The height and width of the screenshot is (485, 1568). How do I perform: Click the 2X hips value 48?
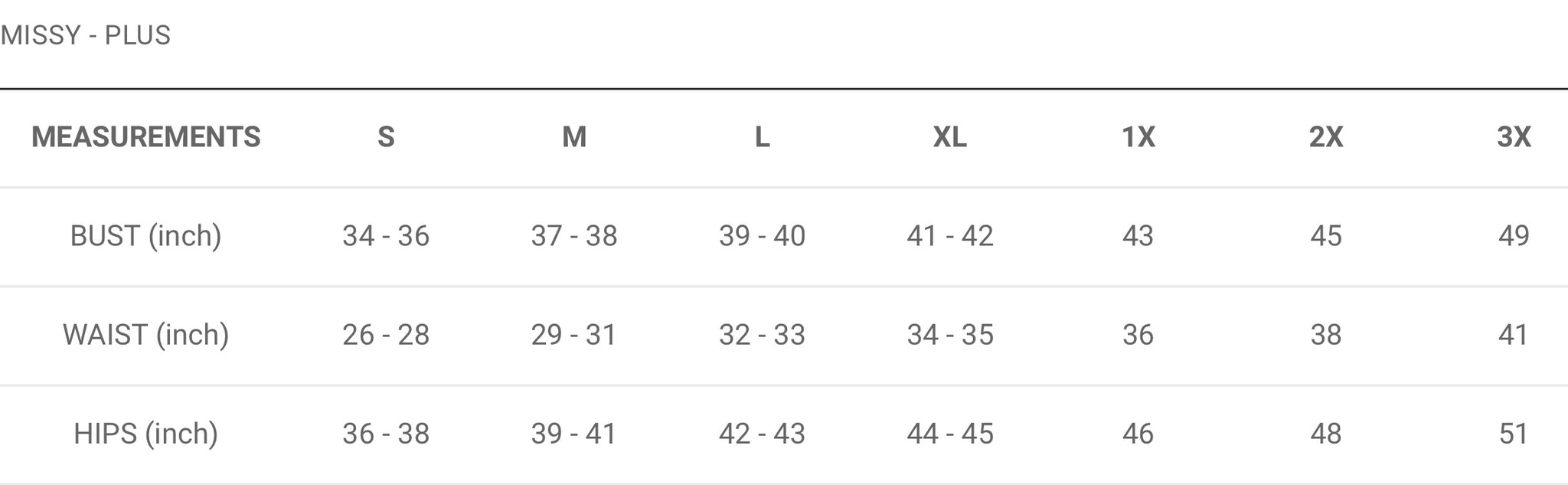(1326, 434)
